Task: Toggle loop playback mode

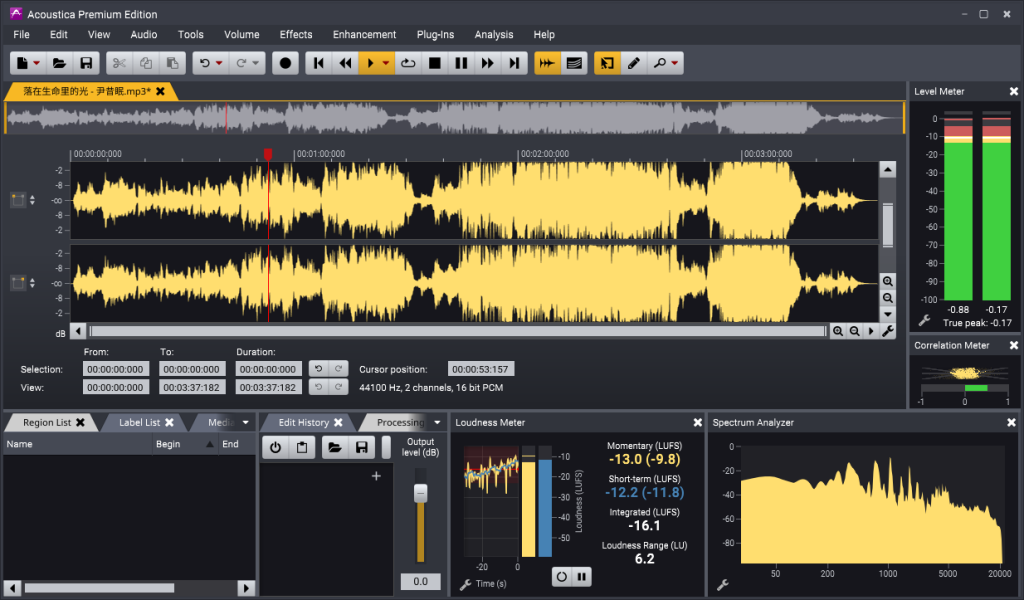Action: point(408,63)
